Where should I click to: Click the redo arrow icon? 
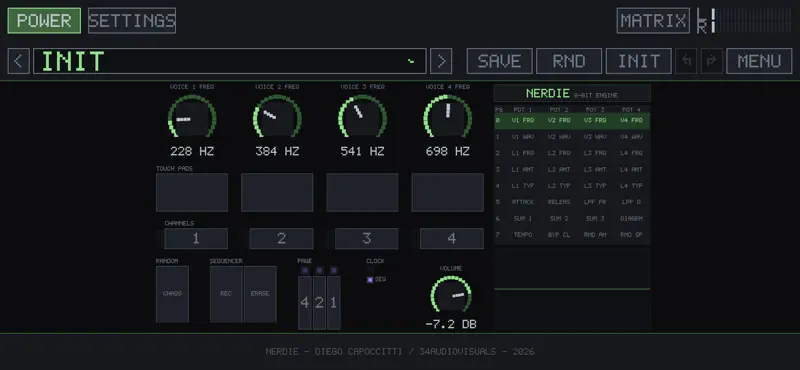(712, 61)
